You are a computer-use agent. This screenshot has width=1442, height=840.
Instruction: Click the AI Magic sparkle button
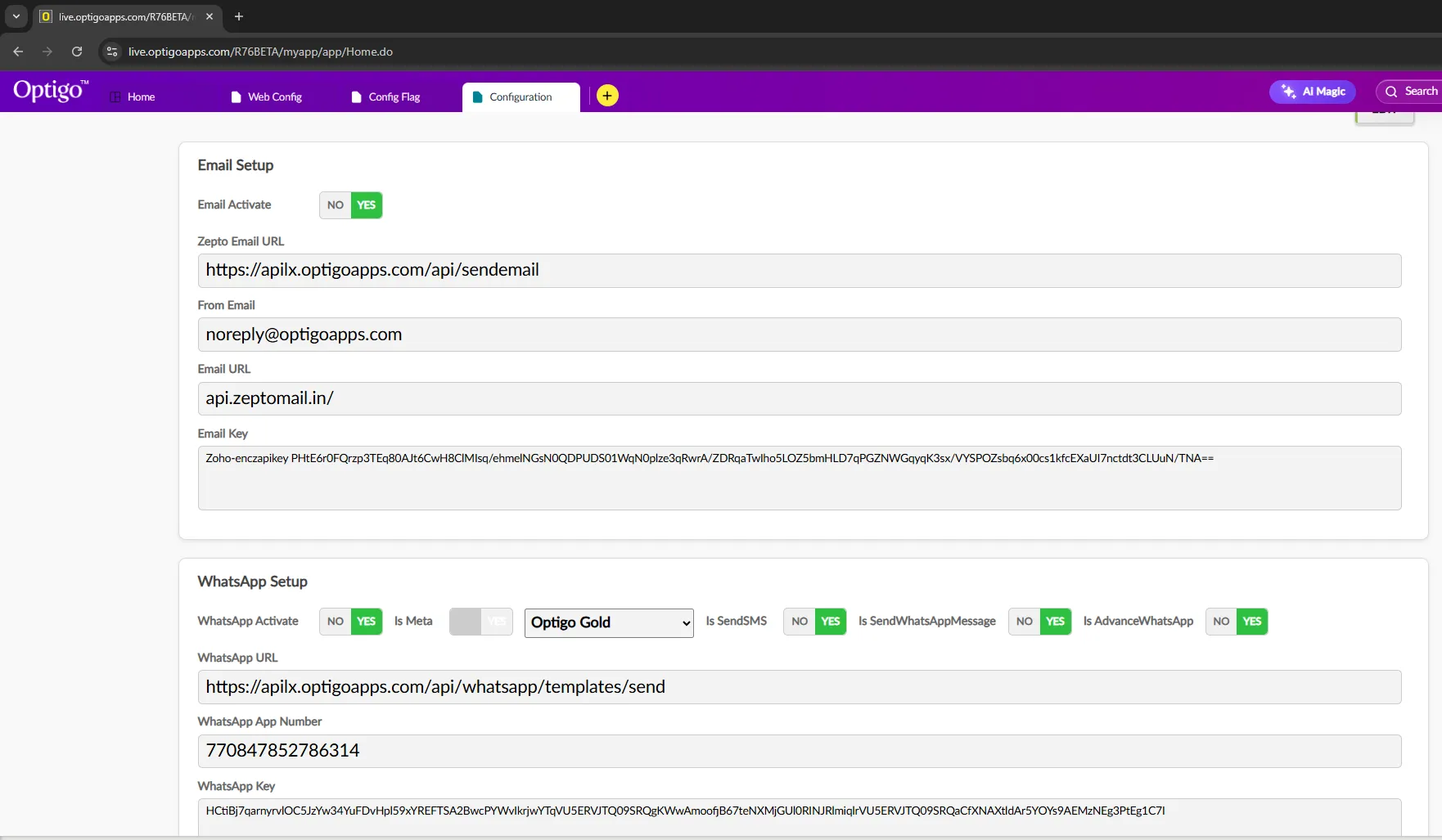click(x=1312, y=92)
